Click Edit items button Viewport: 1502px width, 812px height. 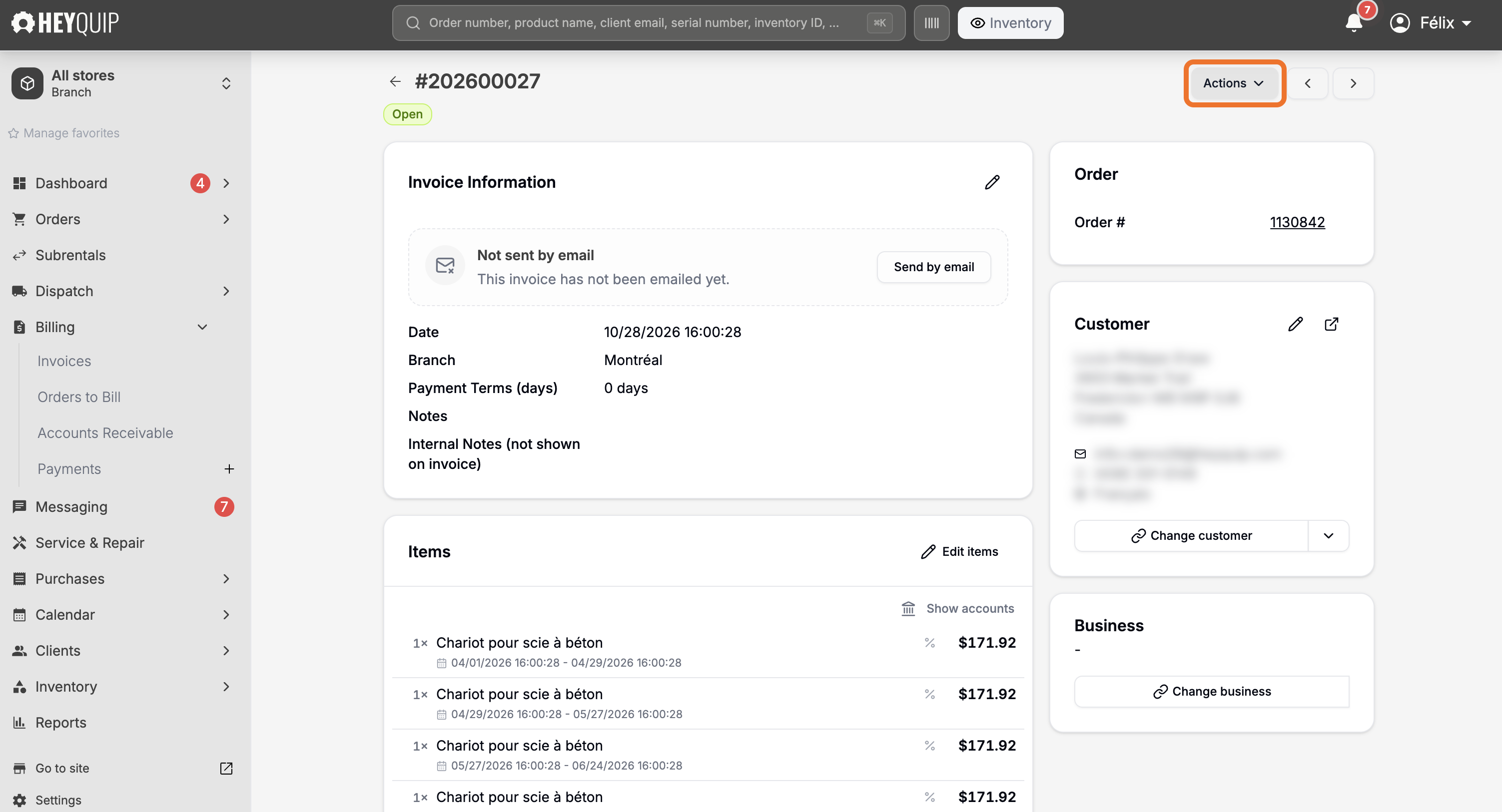[959, 551]
